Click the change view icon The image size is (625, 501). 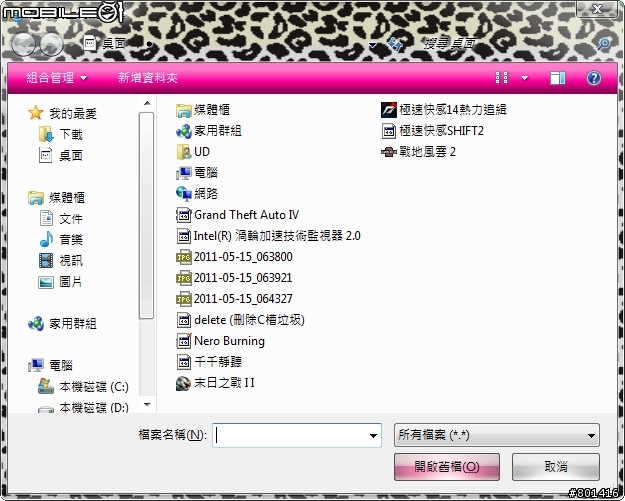tap(502, 78)
